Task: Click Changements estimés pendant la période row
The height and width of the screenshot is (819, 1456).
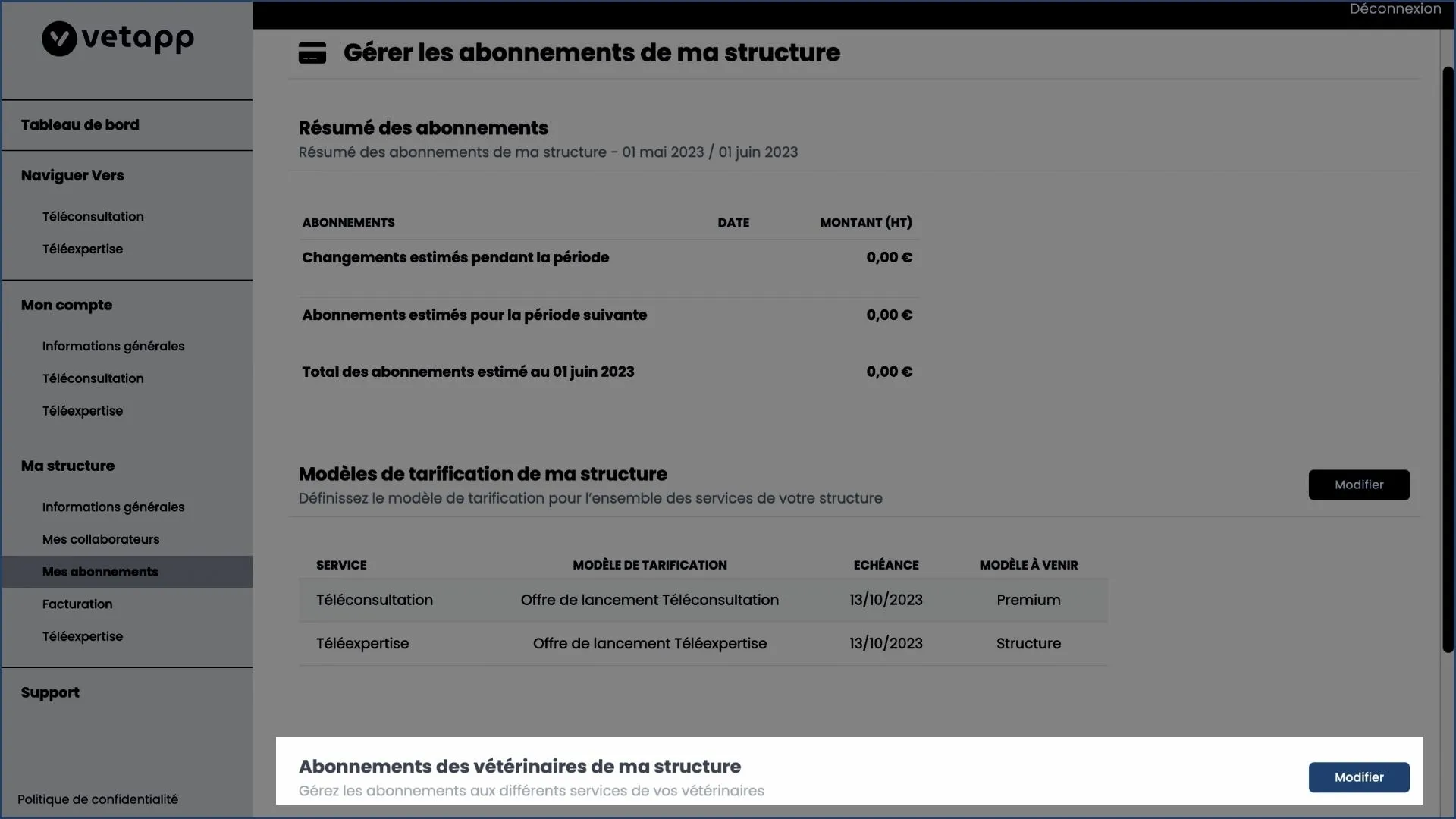Action: (609, 258)
